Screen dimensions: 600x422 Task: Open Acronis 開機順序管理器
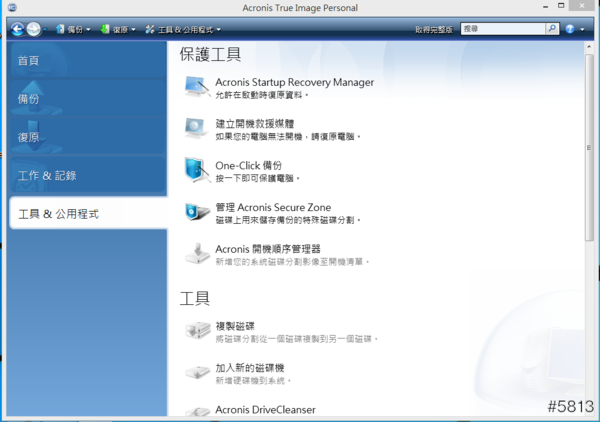click(x=268, y=249)
